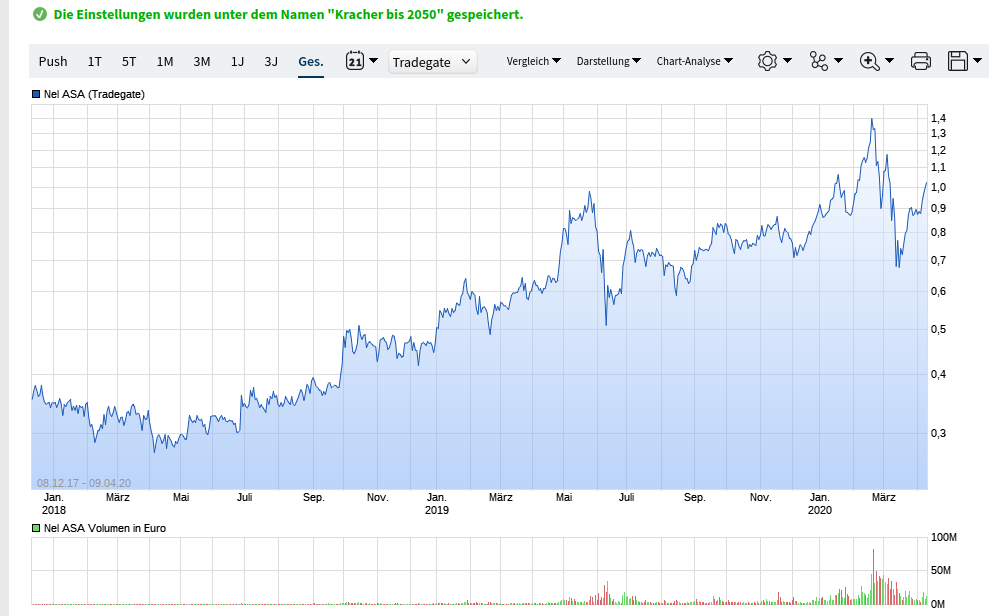Expand the Darstellung dropdown menu
Screen dimensions: 1001x616
[608, 61]
